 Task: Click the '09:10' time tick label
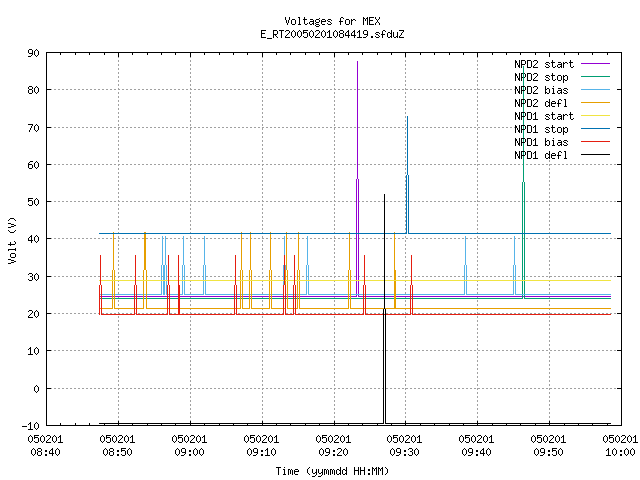coord(261,452)
